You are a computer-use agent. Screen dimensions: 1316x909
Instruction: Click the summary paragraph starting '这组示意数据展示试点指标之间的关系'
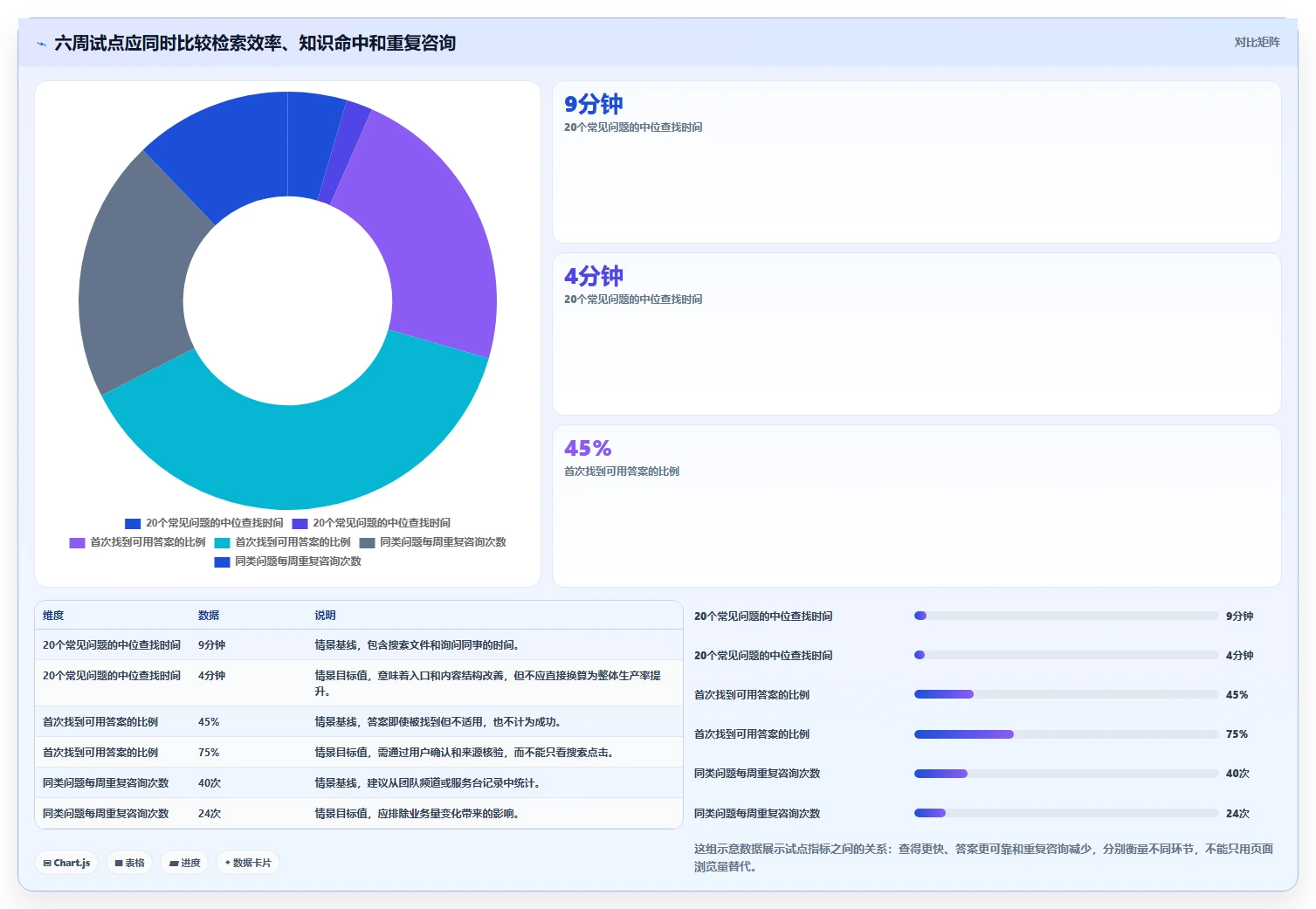click(984, 857)
